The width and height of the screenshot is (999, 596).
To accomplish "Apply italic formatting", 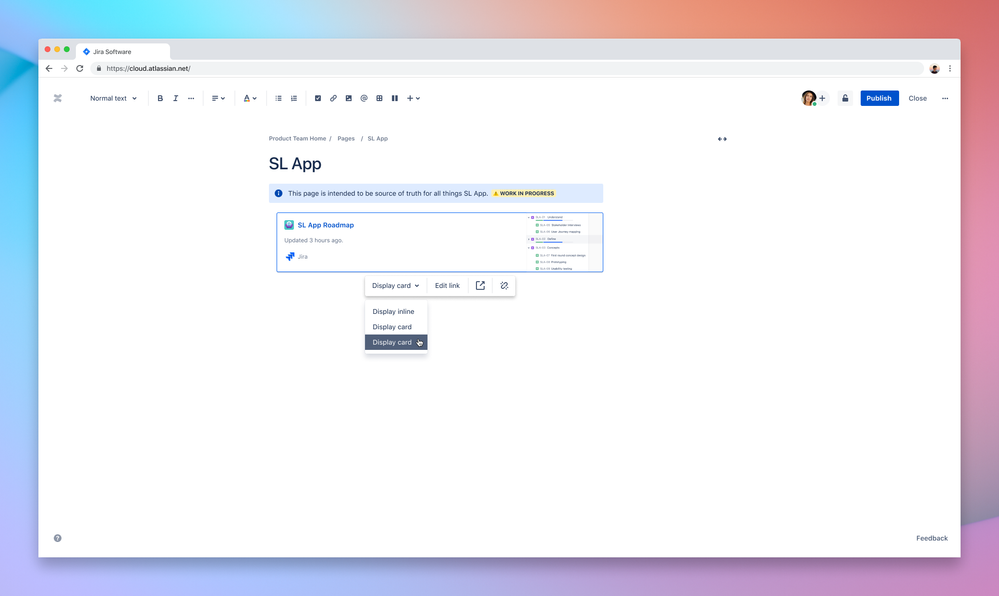I will coord(175,98).
